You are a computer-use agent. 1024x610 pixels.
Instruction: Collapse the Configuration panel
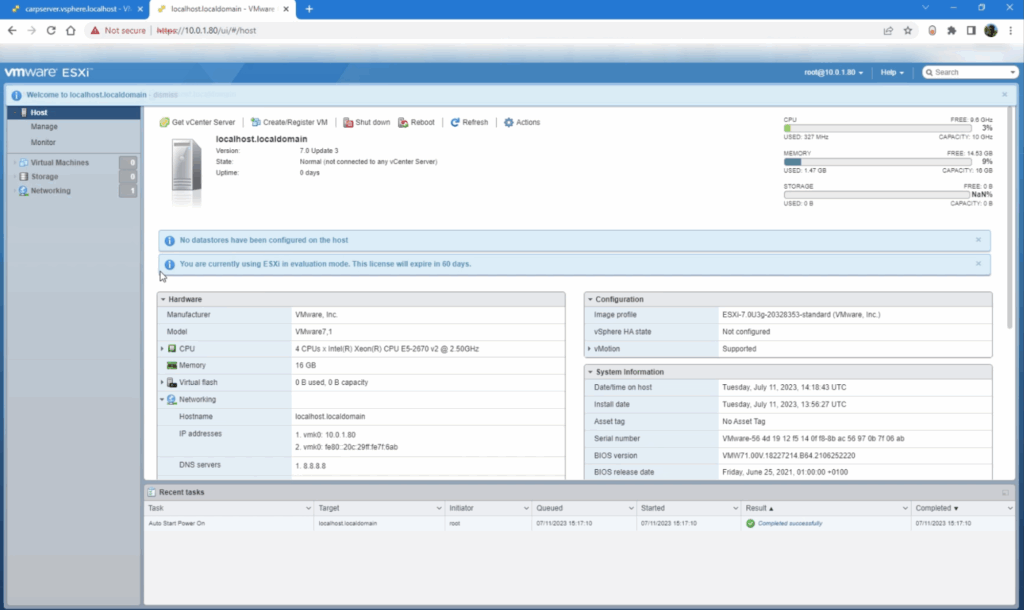click(x=590, y=299)
